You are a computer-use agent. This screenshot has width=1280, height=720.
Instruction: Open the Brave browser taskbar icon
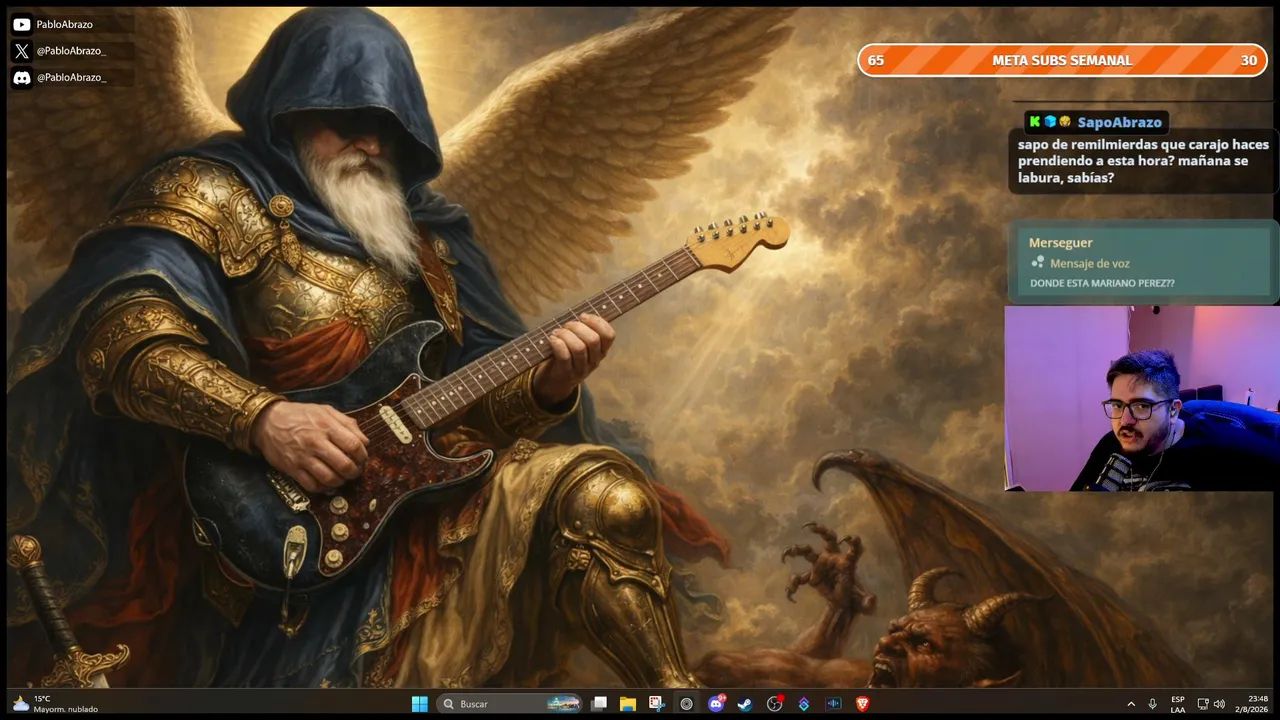(862, 704)
